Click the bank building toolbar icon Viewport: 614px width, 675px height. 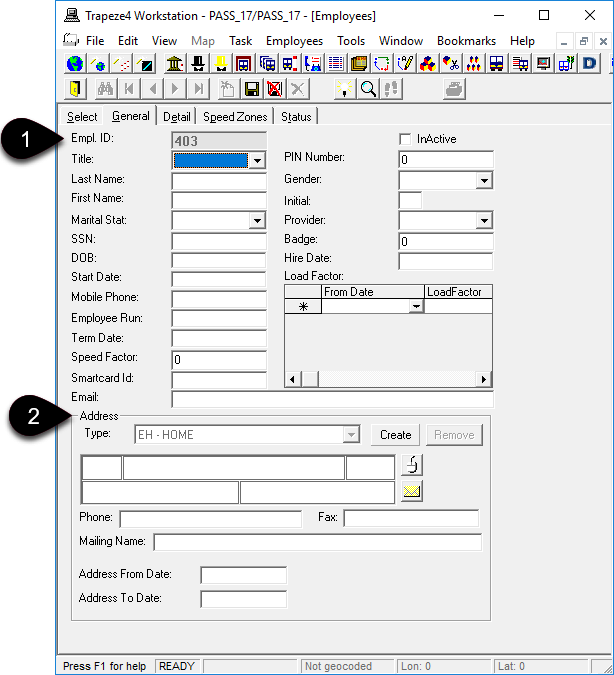(175, 64)
